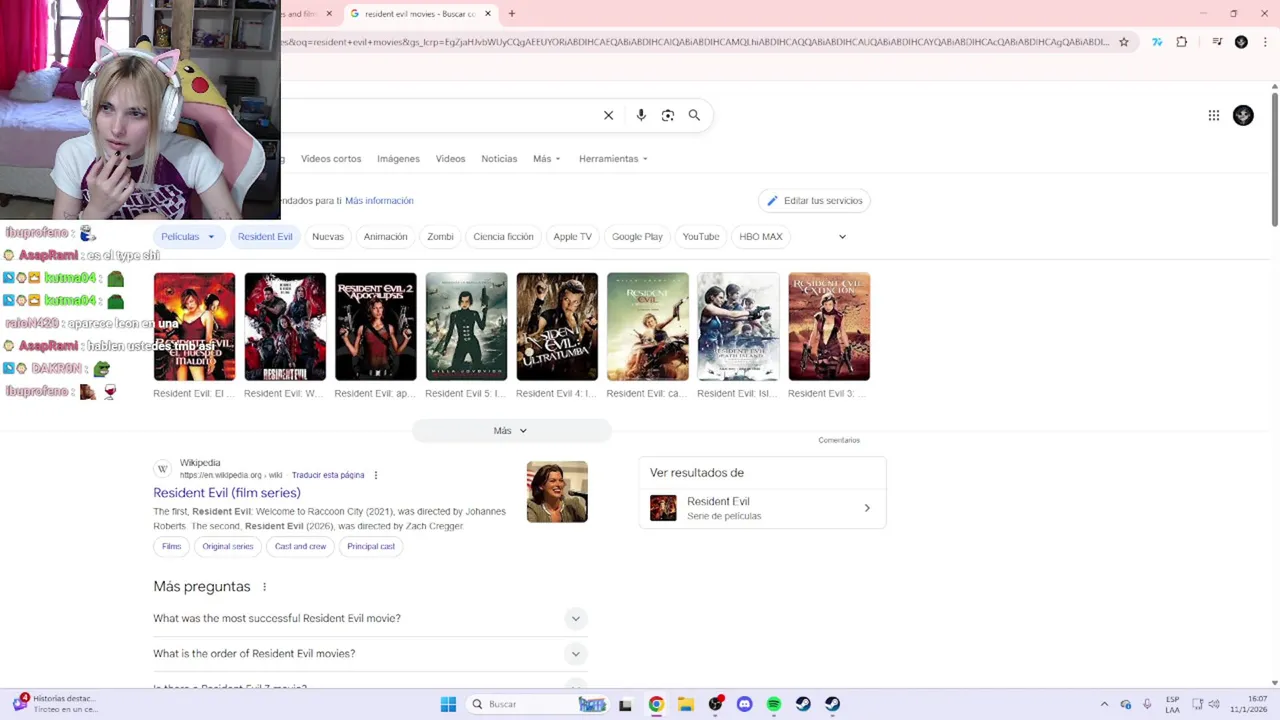Click the Cast and crew chip
The width and height of the screenshot is (1280, 720).
(x=301, y=547)
